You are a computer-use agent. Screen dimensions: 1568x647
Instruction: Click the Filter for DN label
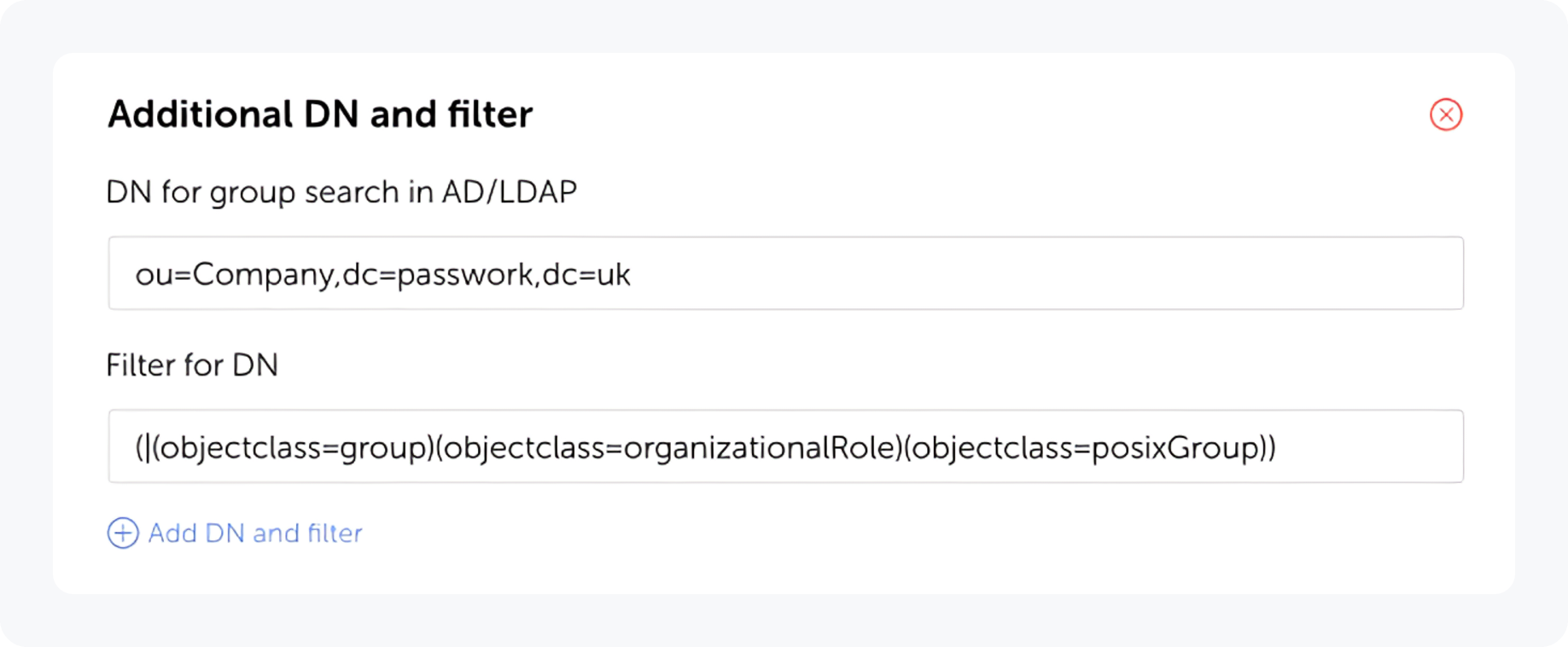tap(193, 364)
